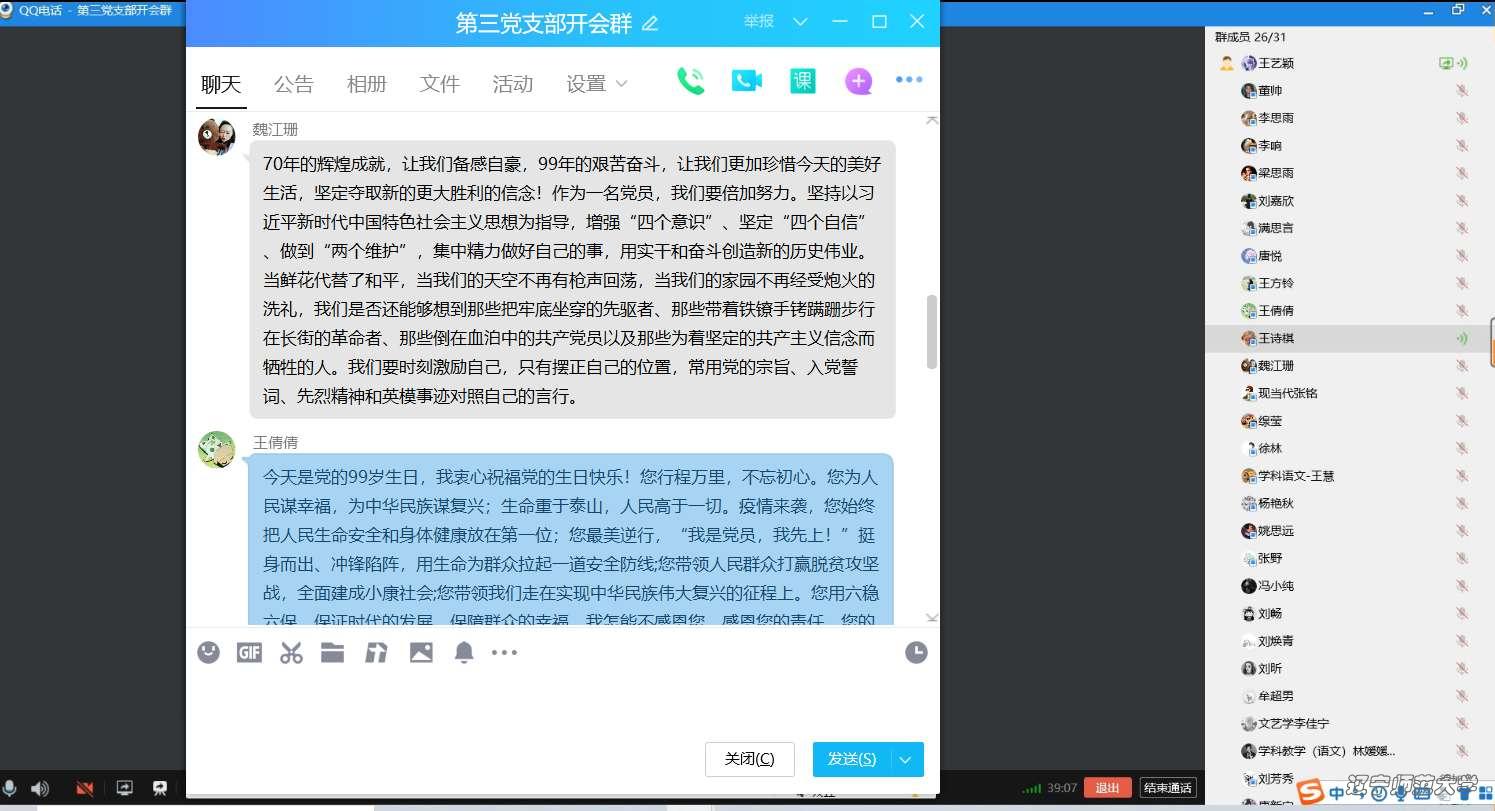
Task: Open the message history clock icon
Action: [916, 652]
